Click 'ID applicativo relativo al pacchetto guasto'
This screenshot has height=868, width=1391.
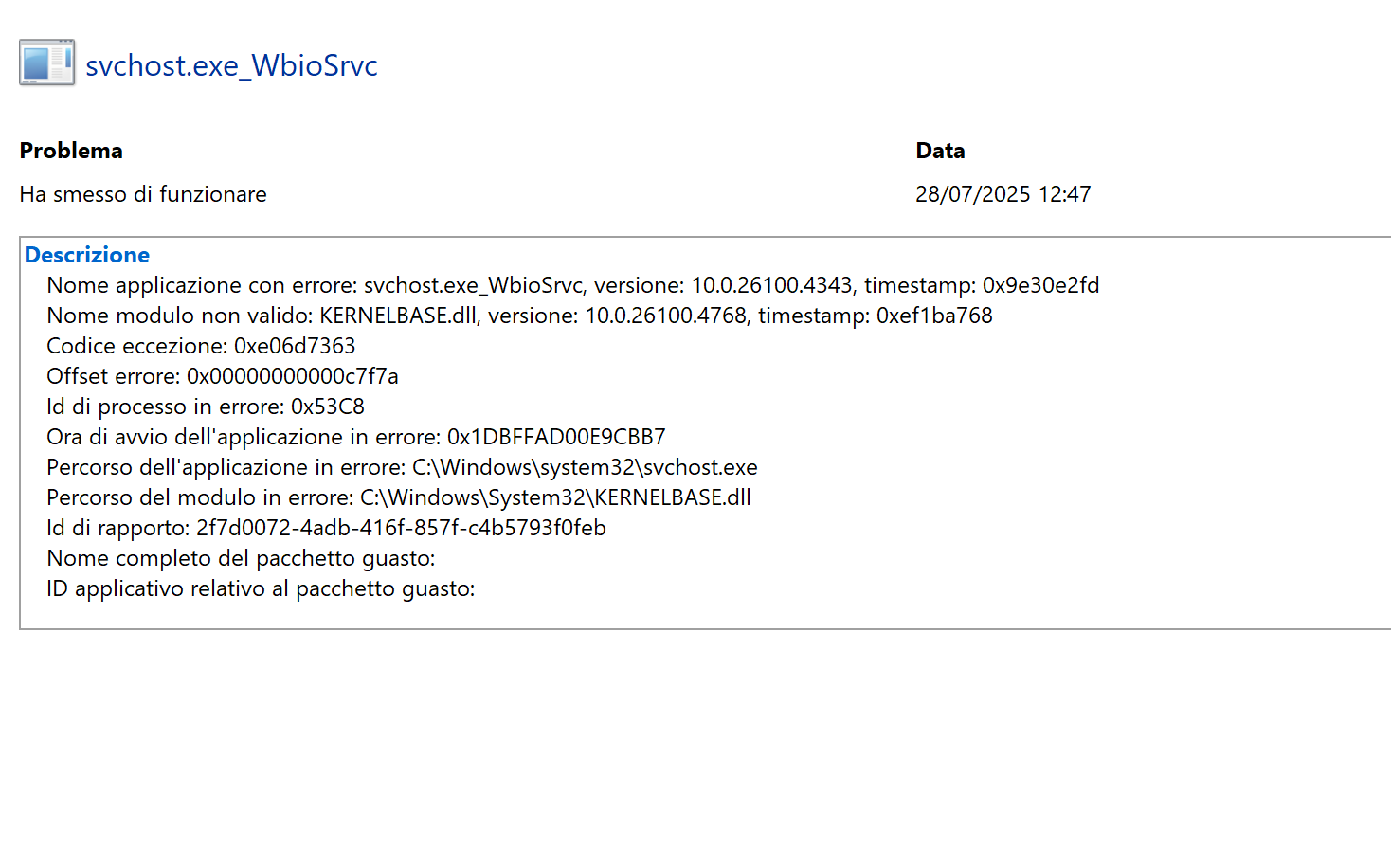(x=261, y=588)
